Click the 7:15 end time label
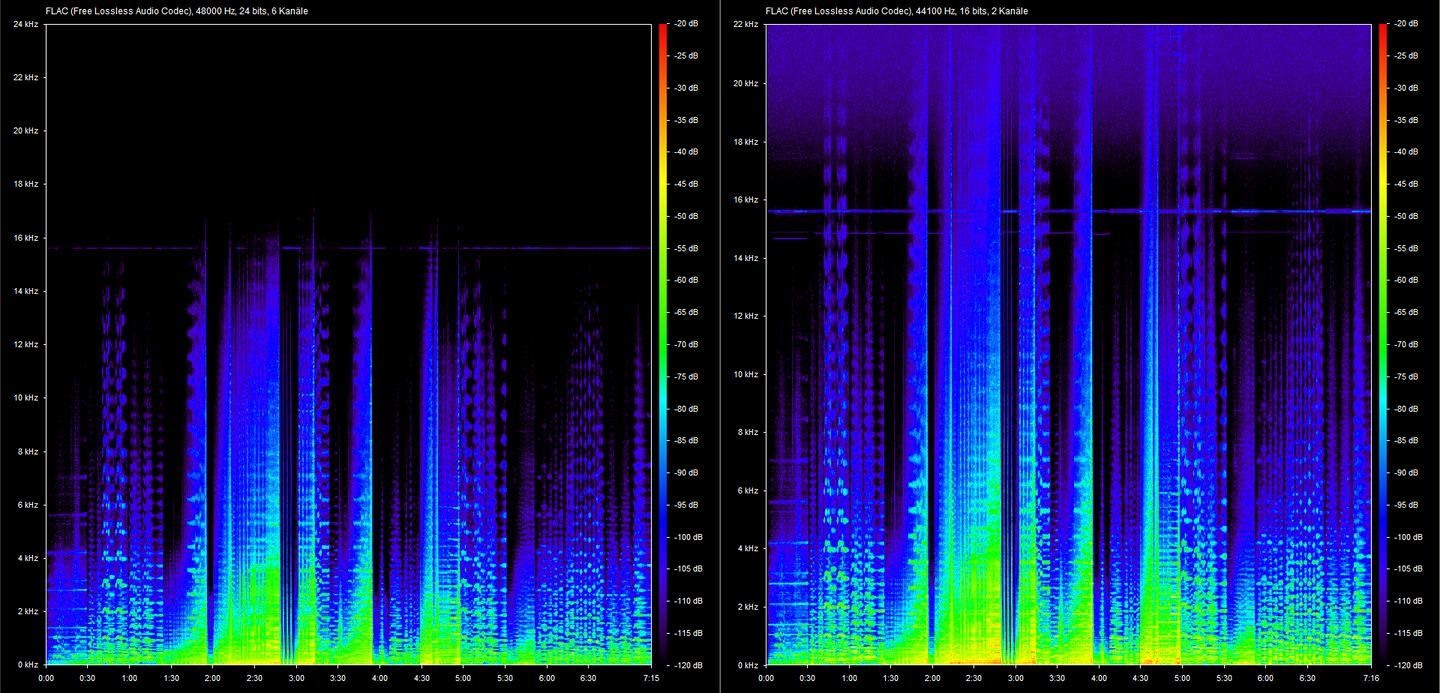 click(650, 677)
